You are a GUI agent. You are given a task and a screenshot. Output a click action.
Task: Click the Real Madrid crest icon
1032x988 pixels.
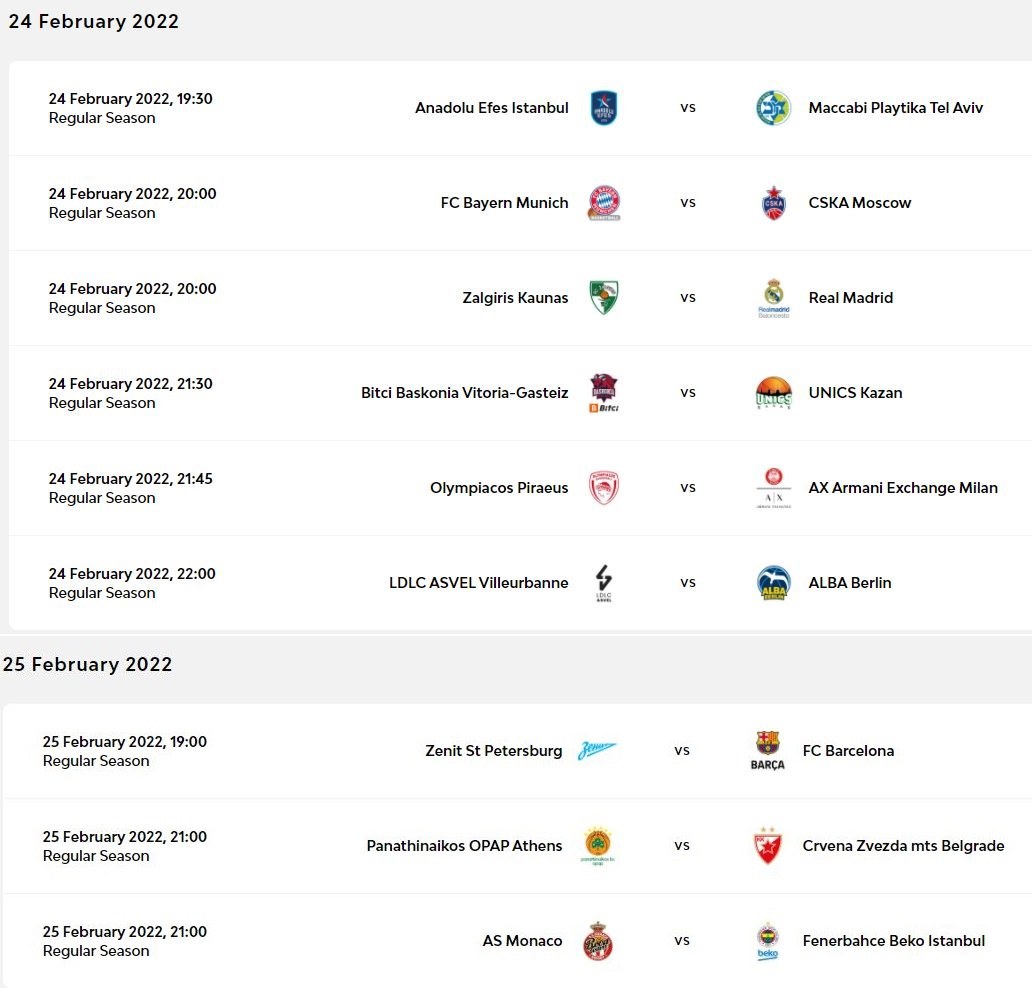click(773, 297)
